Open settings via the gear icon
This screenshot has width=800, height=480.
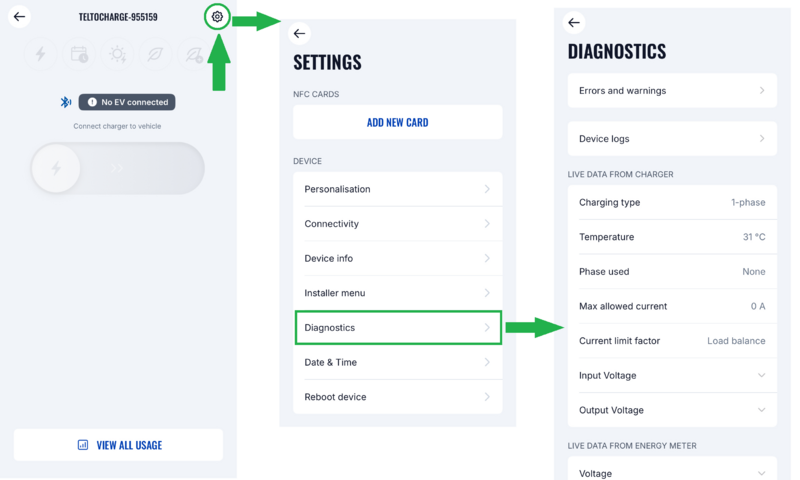tap(217, 17)
